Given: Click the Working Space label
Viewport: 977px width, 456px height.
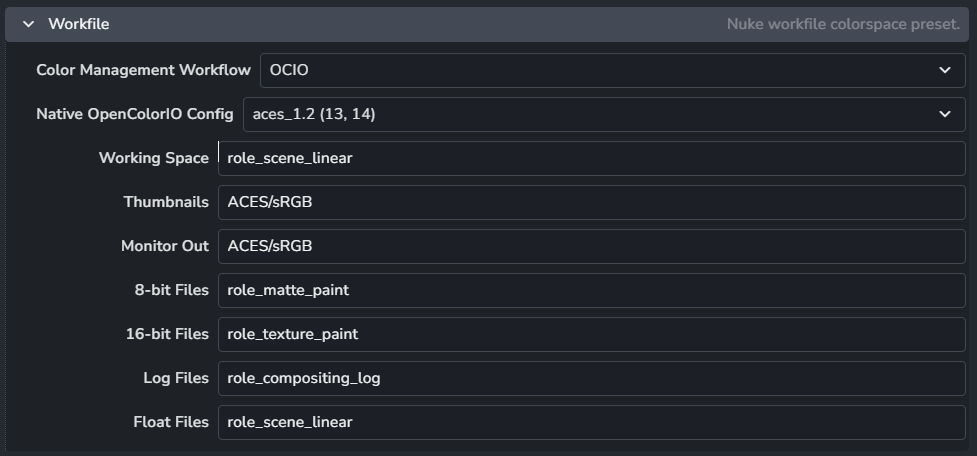Looking at the screenshot, I should pos(154,158).
